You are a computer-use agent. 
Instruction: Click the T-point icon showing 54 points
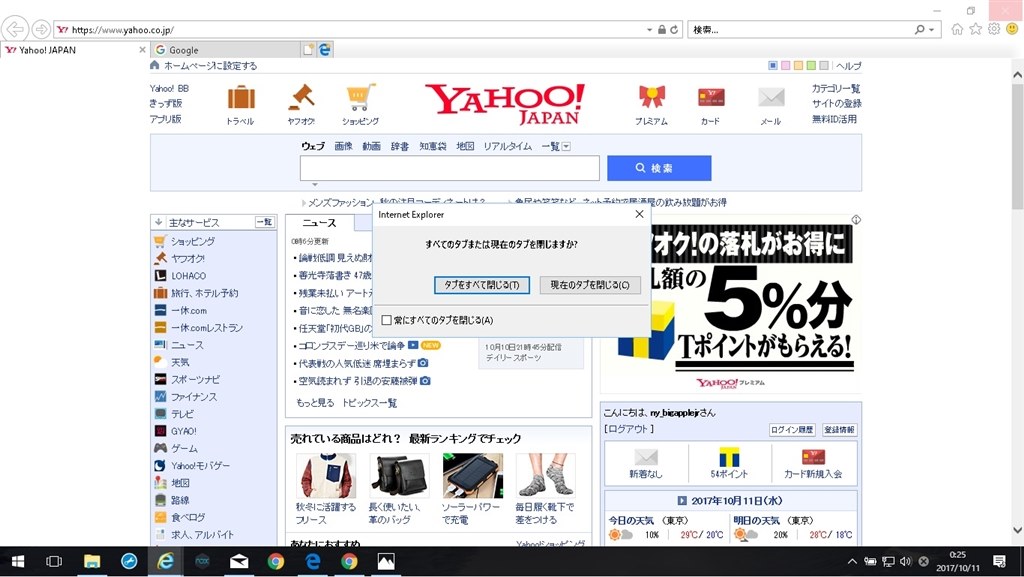tap(729, 457)
